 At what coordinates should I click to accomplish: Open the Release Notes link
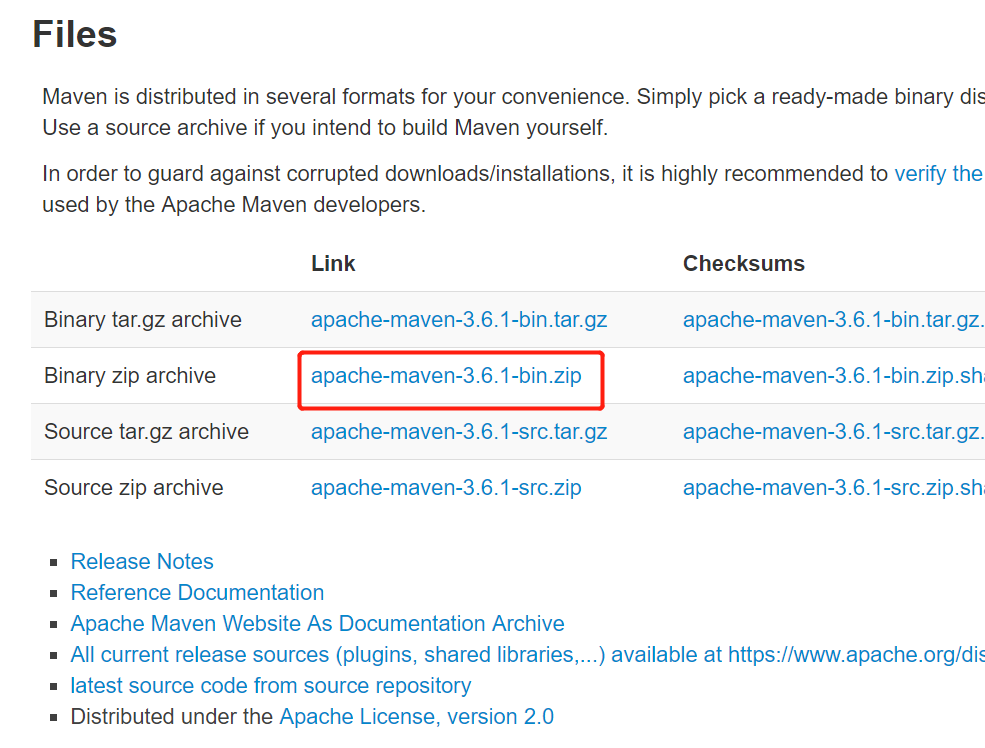click(141, 561)
